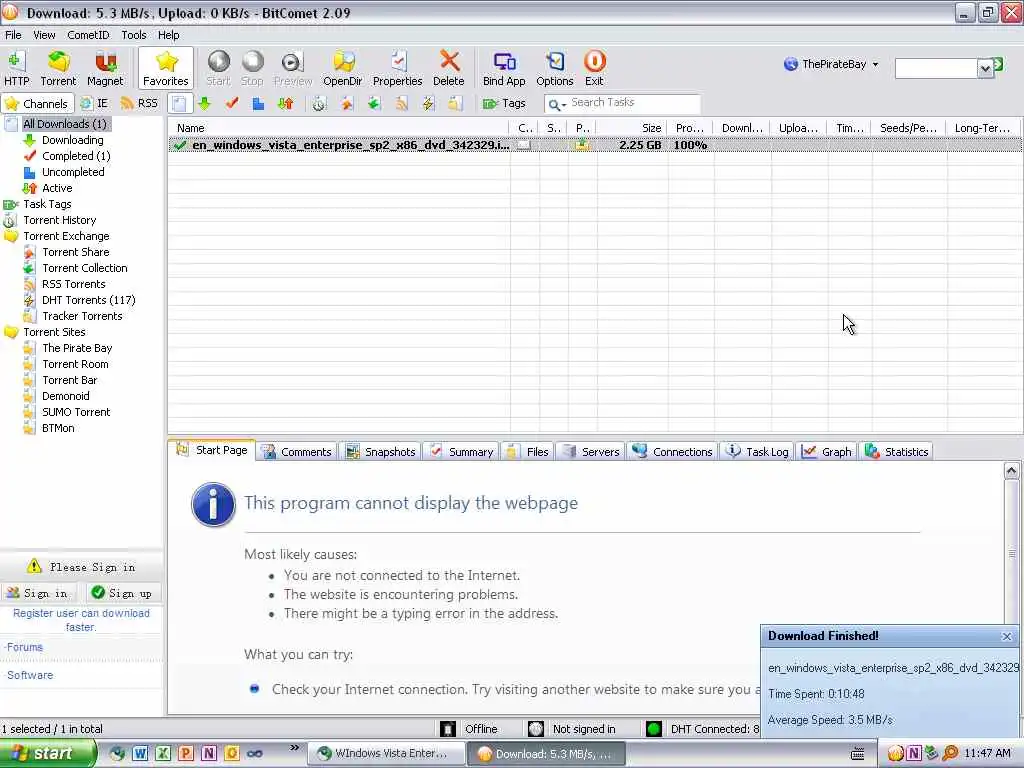Open the Search Tasks magnifier dropdown

click(x=557, y=104)
